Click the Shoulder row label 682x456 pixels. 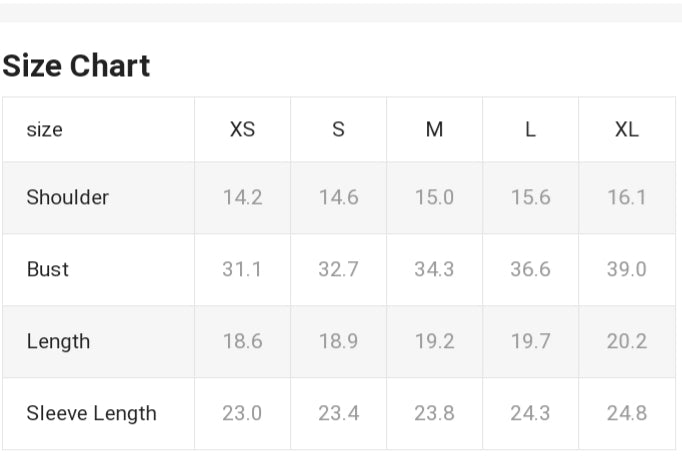67,197
